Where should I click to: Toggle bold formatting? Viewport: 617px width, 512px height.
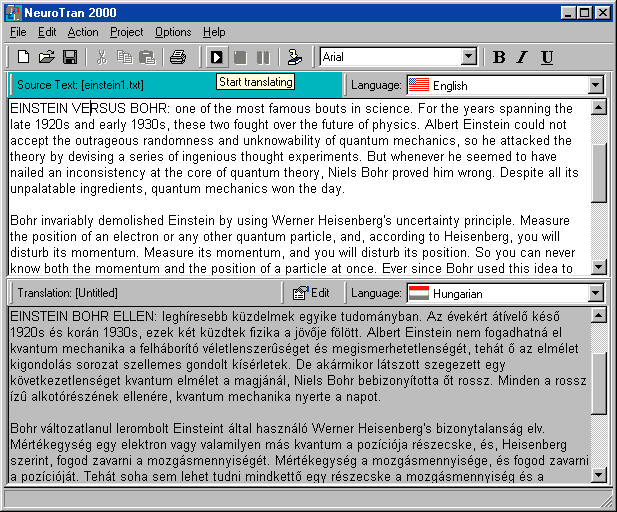[x=499, y=57]
